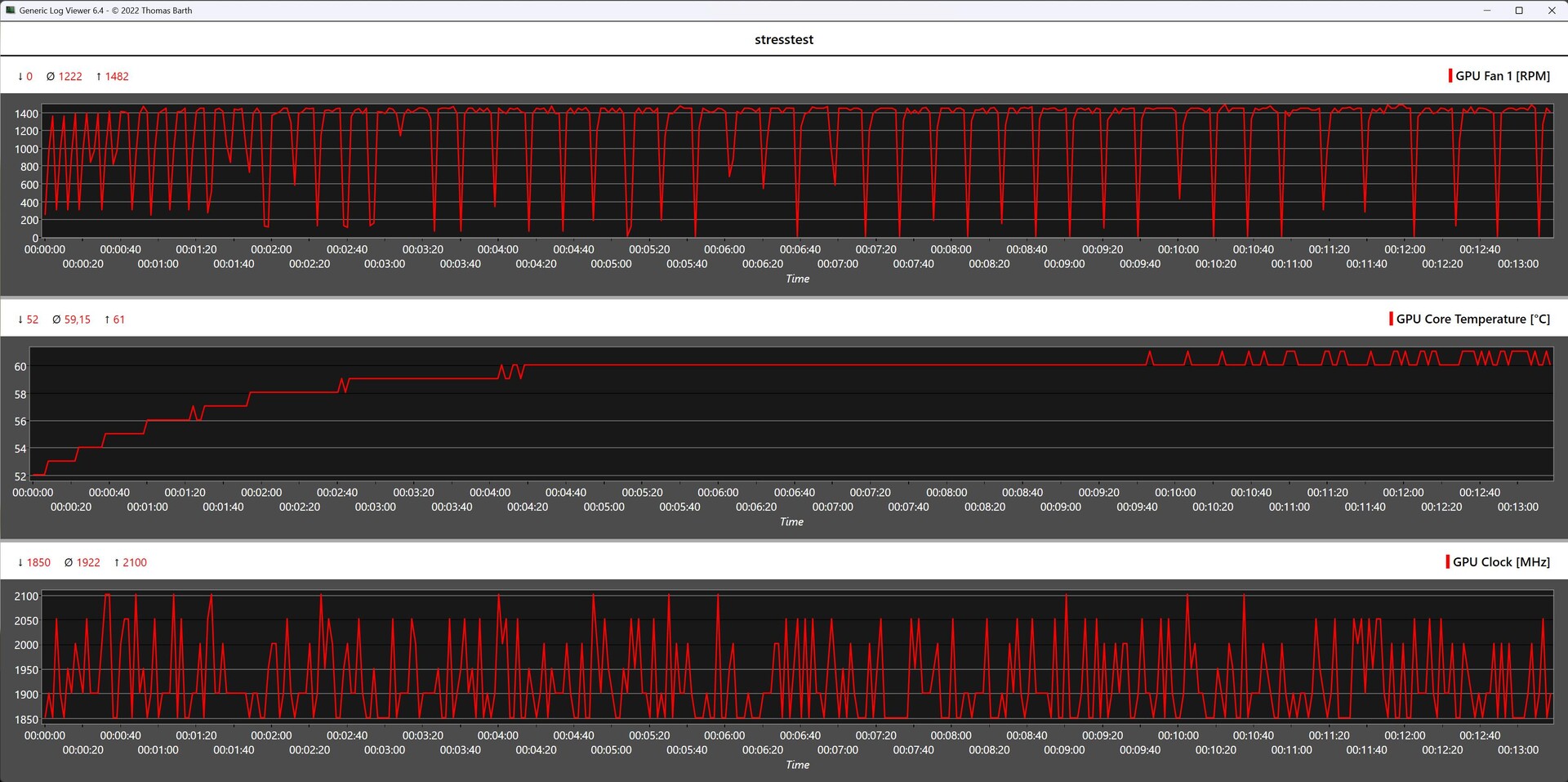This screenshot has height=782, width=1568.
Task: Click the fan average value 1222
Action: (69, 77)
